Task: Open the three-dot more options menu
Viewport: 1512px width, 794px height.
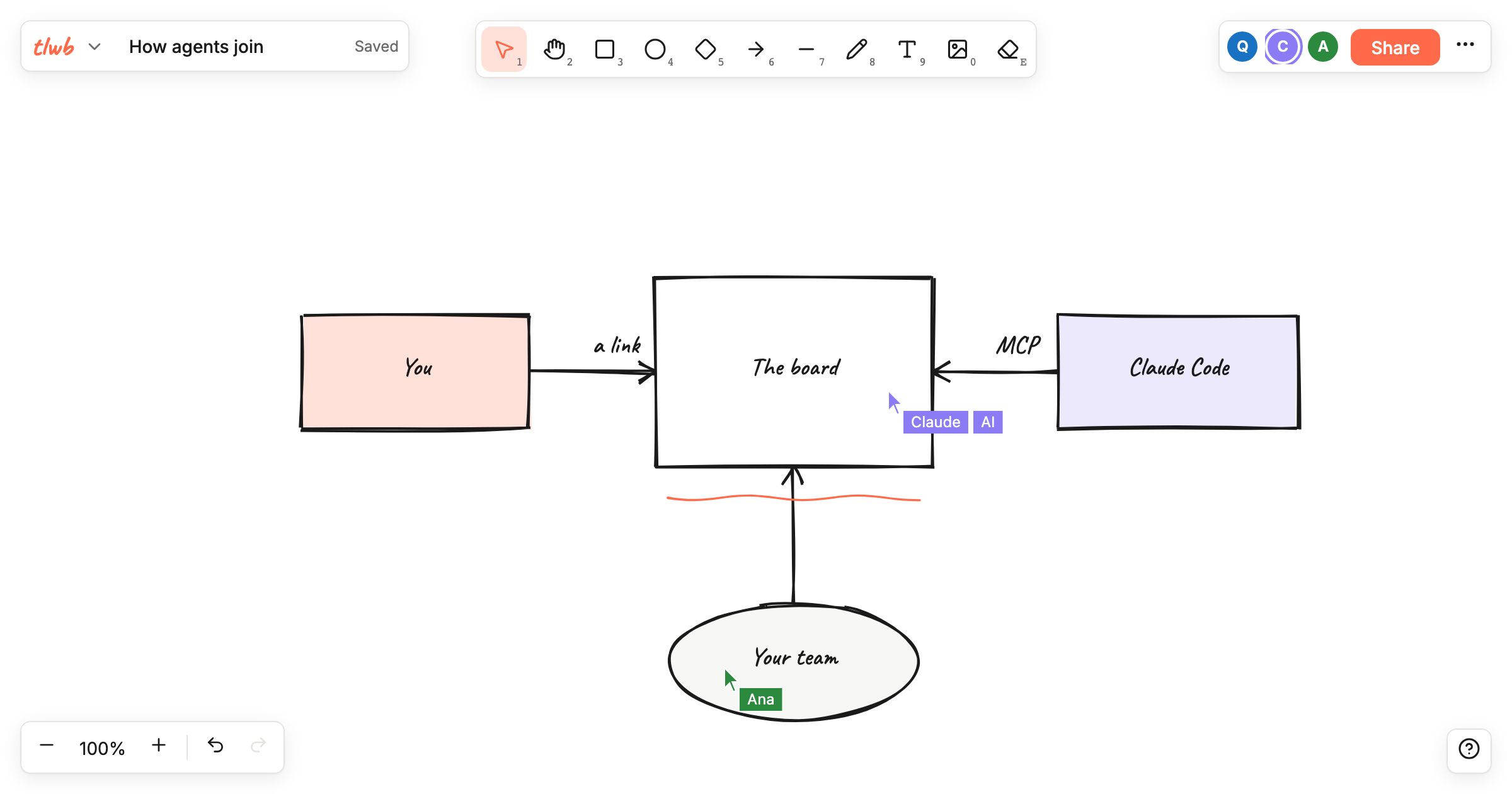Action: pyautogui.click(x=1465, y=45)
